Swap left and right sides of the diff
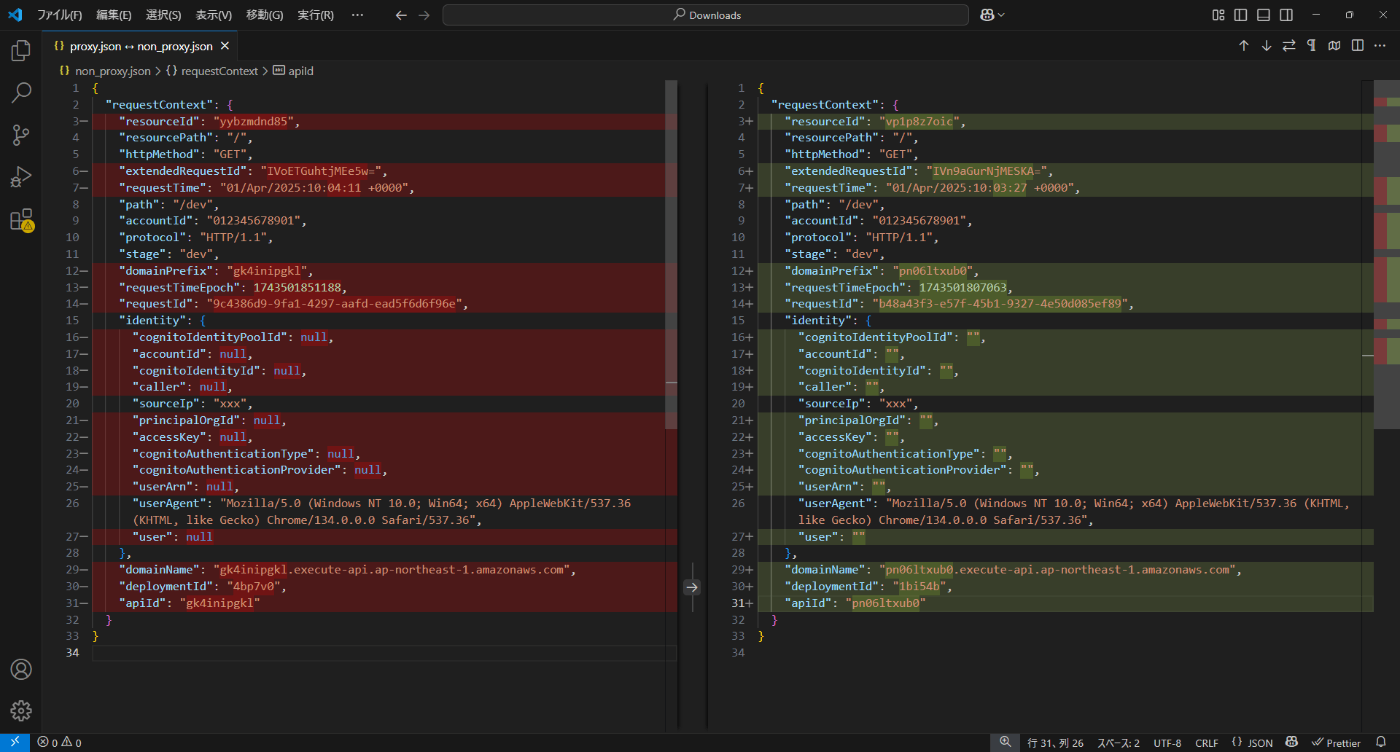The width and height of the screenshot is (1400, 752). 1289,46
